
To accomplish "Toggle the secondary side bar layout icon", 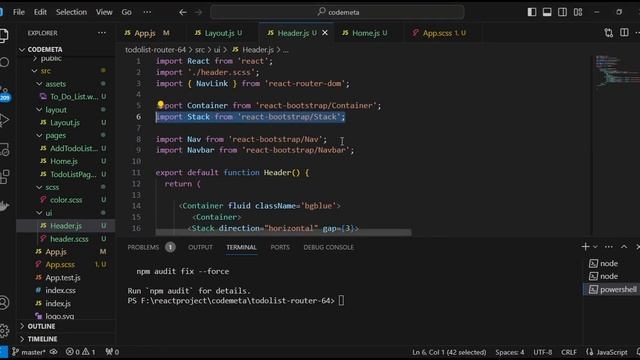I will pyautogui.click(x=562, y=12).
